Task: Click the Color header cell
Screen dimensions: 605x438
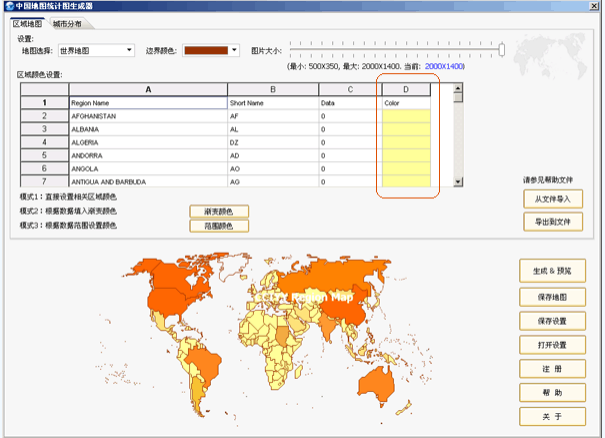Action: pos(406,103)
